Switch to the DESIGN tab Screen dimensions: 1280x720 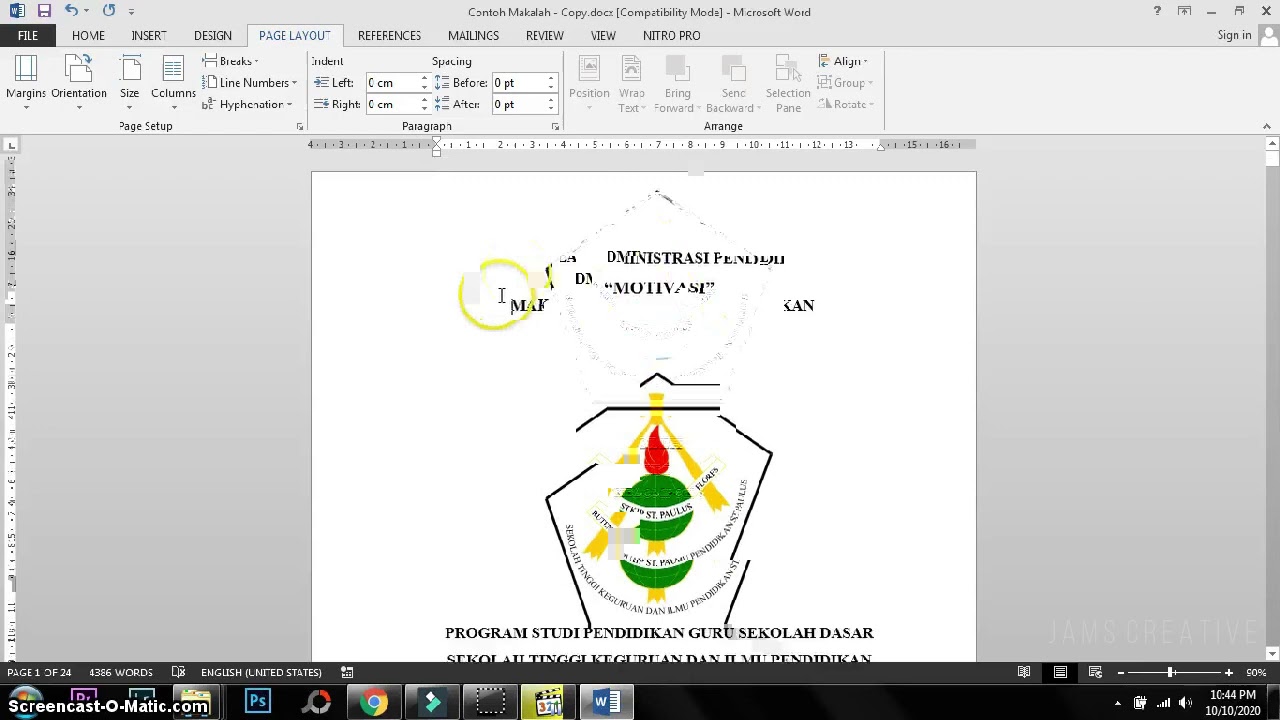(213, 35)
